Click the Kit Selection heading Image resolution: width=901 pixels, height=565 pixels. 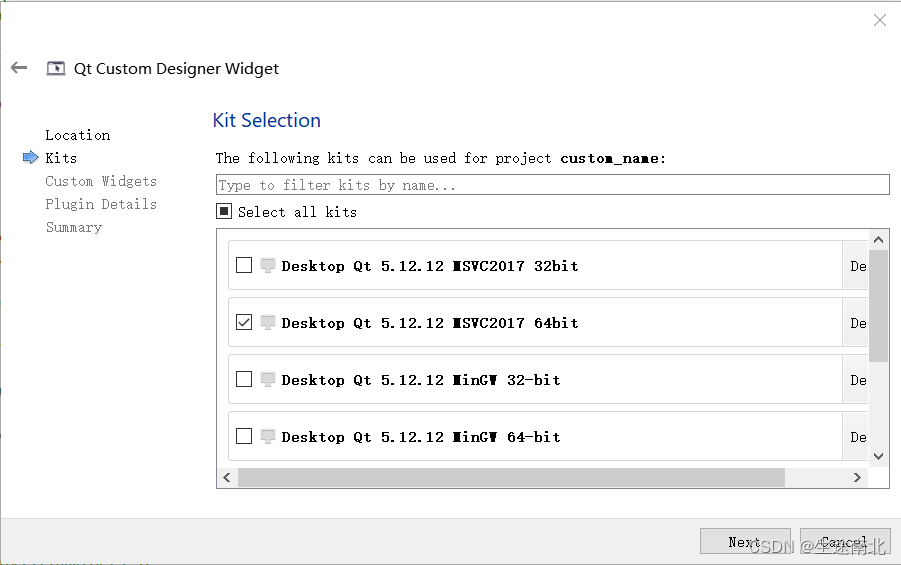tap(267, 120)
